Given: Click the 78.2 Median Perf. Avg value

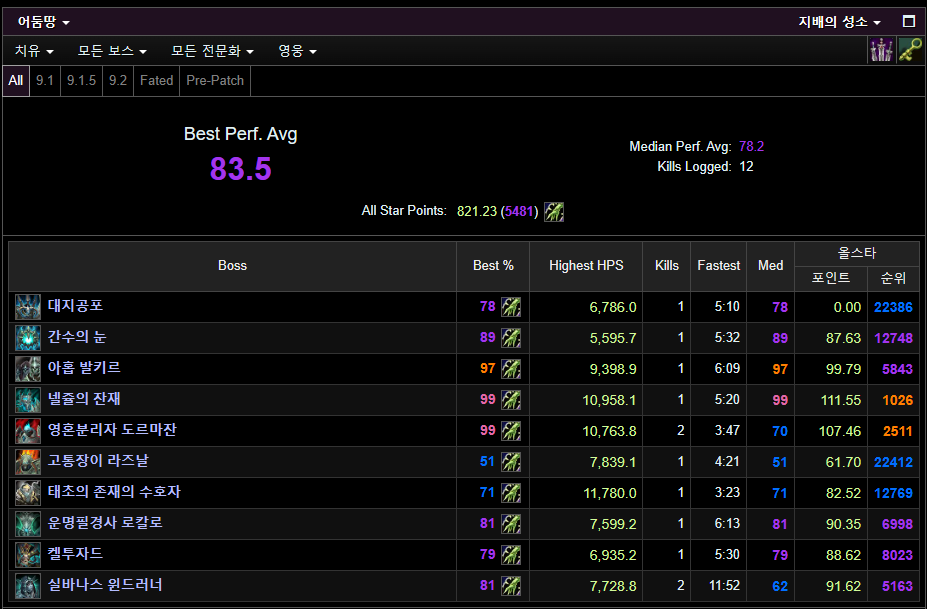Looking at the screenshot, I should pyautogui.click(x=751, y=147).
